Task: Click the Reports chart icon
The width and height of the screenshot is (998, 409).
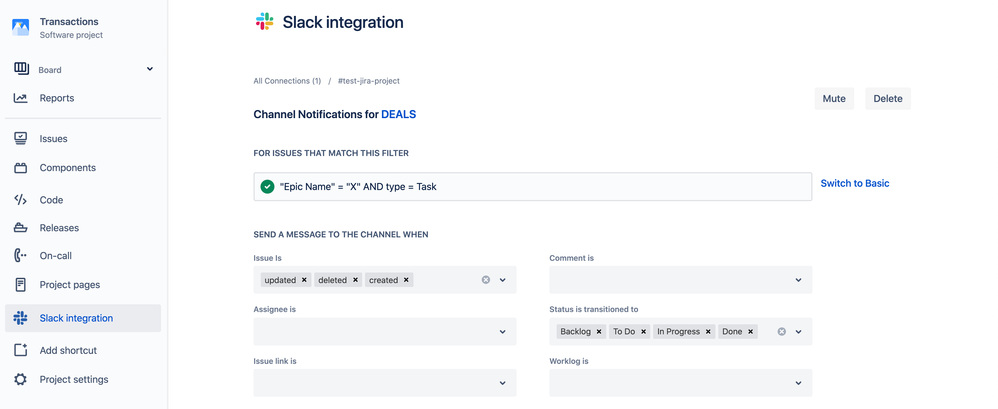Action: [x=20, y=98]
